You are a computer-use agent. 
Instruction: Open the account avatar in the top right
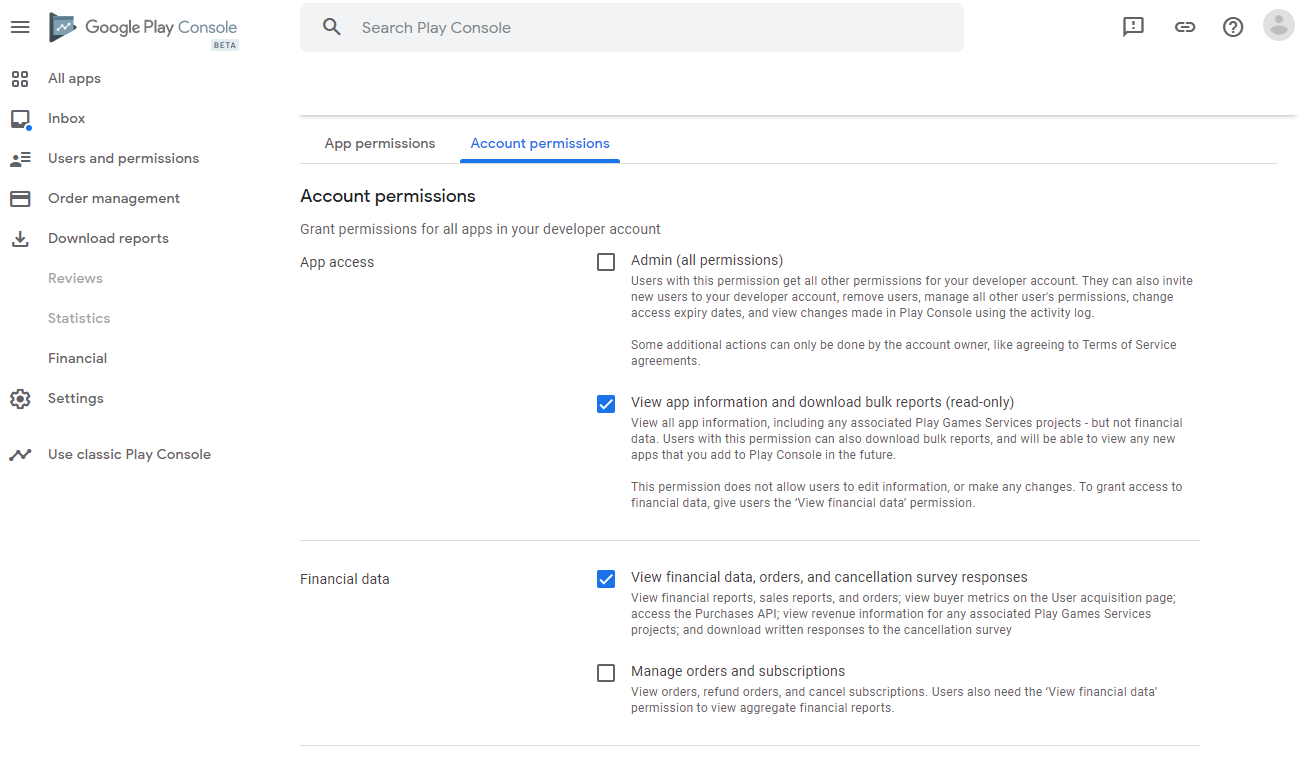point(1279,25)
